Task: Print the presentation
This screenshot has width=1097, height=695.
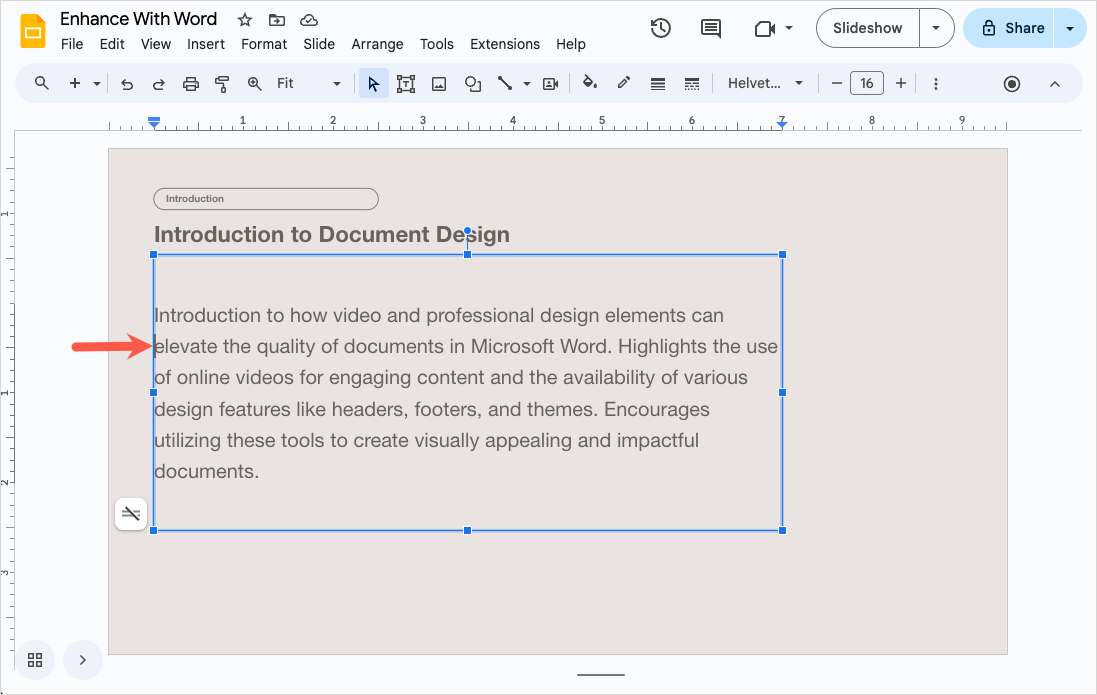Action: (x=190, y=84)
